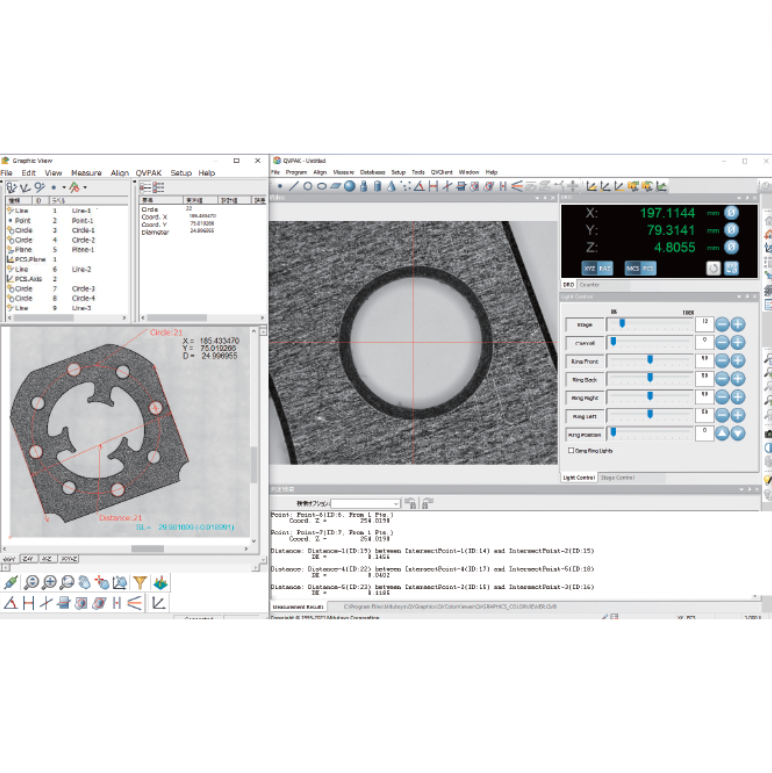Select Circle-3 row in the feature list
Screen dimensions: 772x773
tap(82, 289)
